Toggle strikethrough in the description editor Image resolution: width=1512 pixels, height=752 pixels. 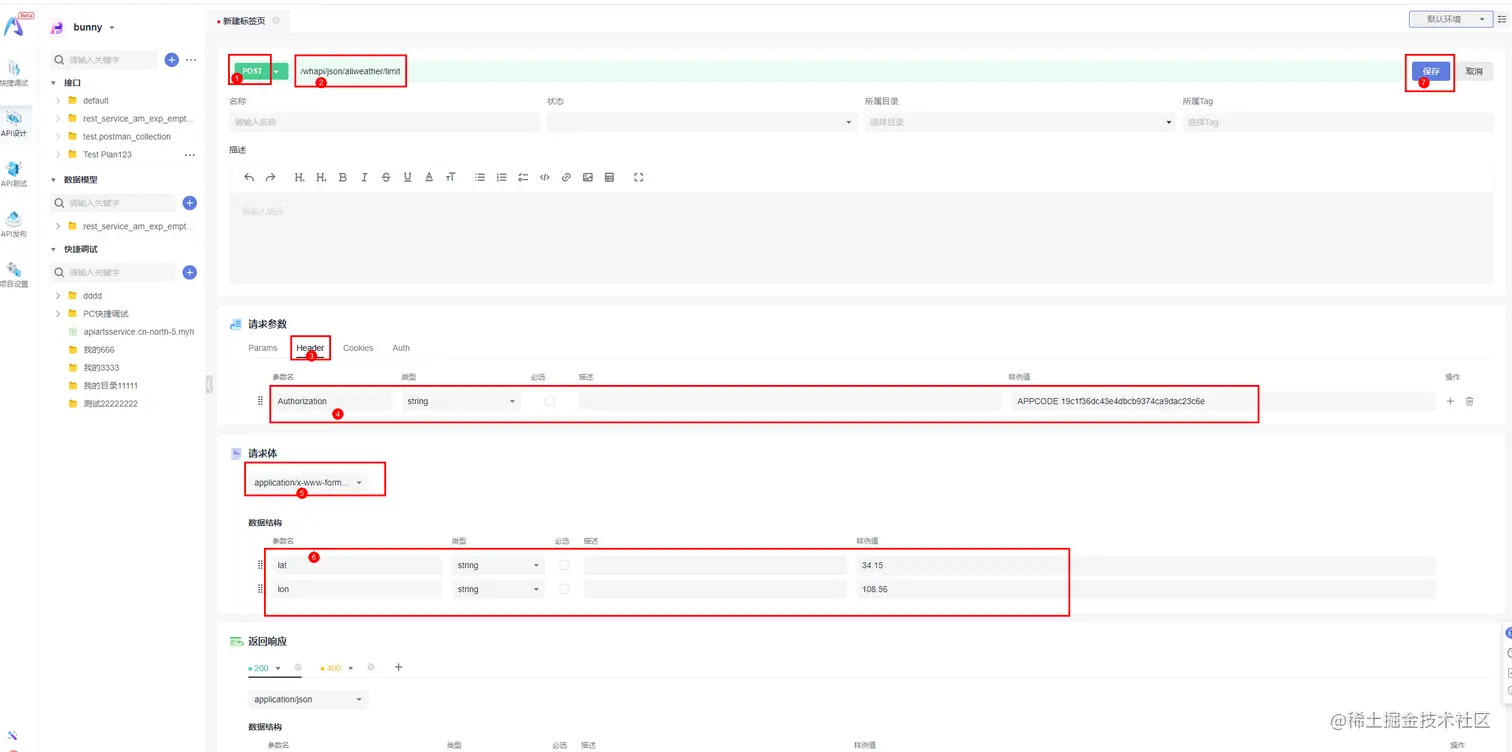(386, 177)
